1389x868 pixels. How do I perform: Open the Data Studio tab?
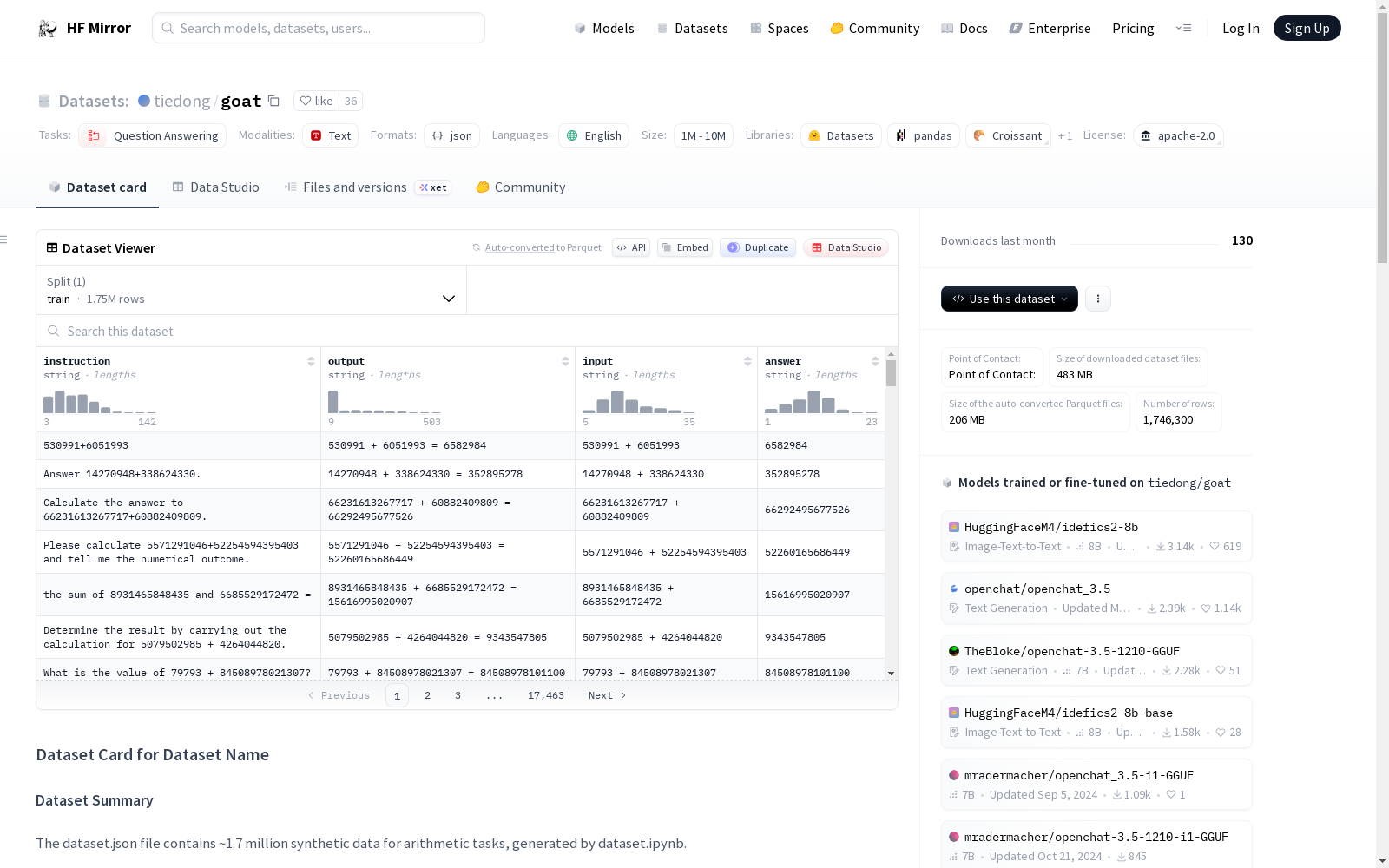tap(216, 187)
